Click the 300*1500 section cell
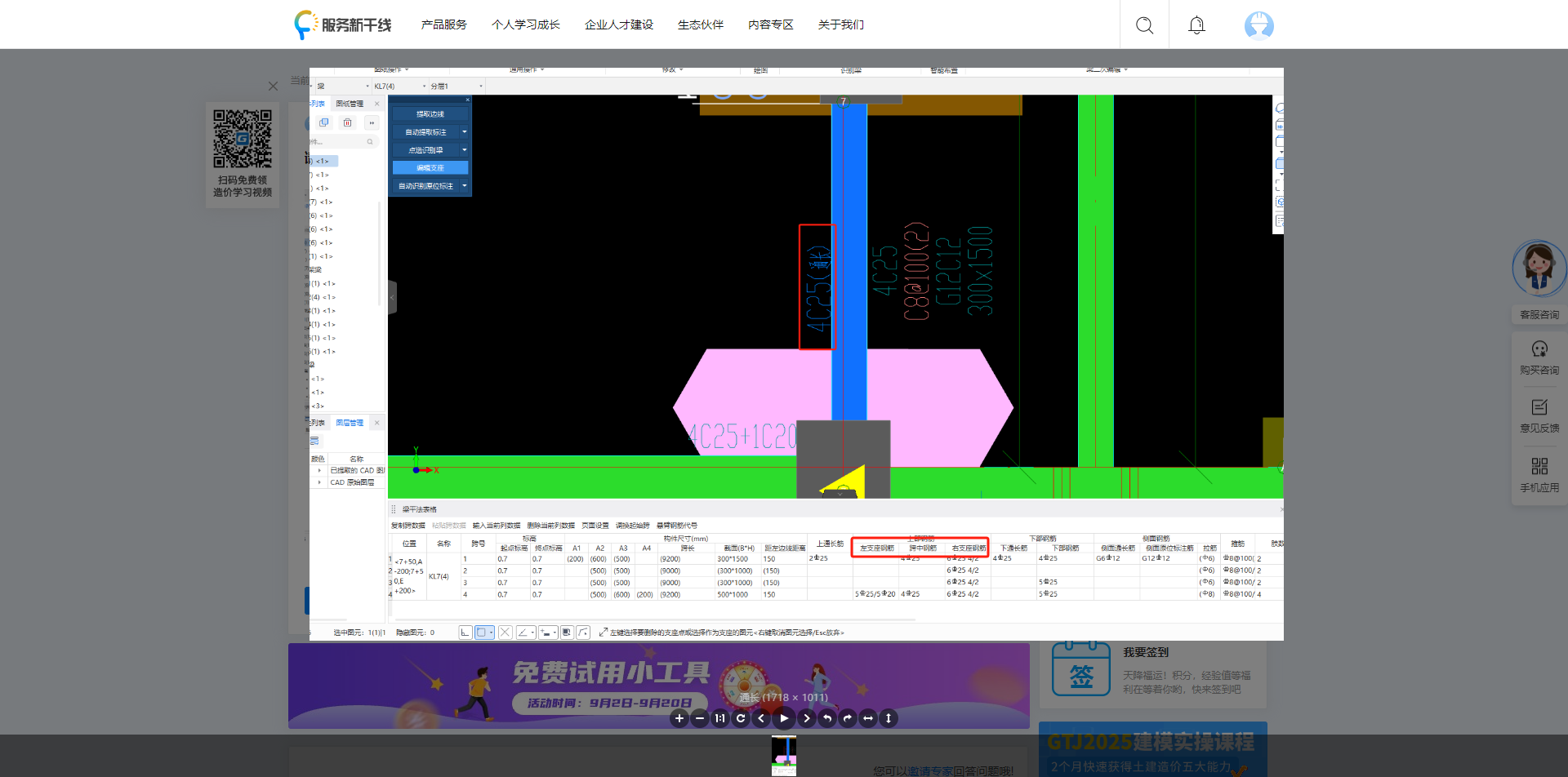The height and width of the screenshot is (777, 1568). pyautogui.click(x=737, y=559)
